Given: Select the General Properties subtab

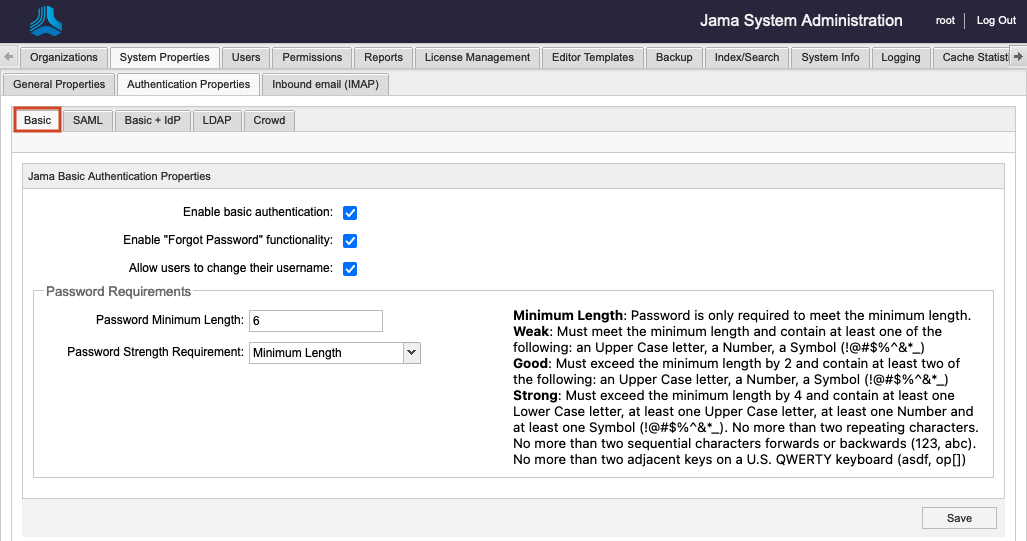Looking at the screenshot, I should click(x=59, y=84).
